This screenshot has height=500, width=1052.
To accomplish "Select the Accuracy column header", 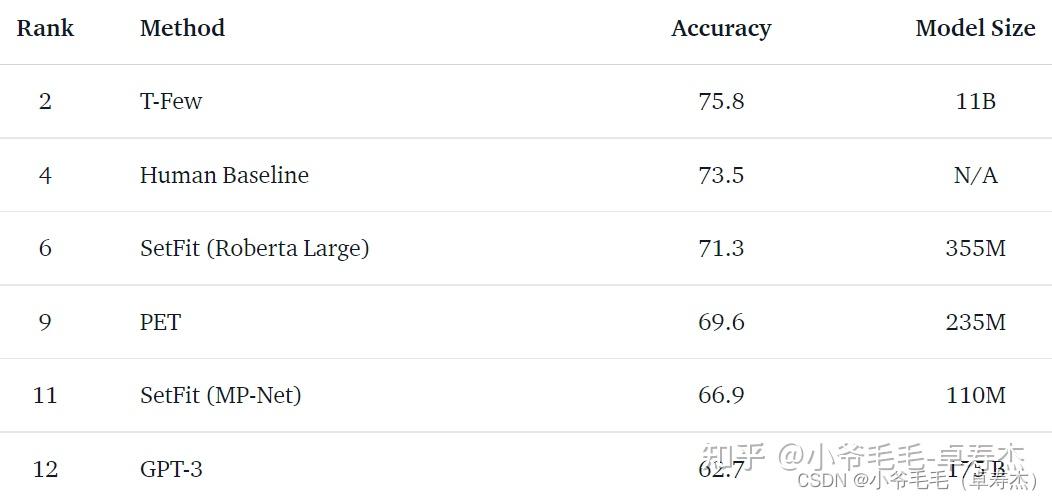I will point(721,28).
